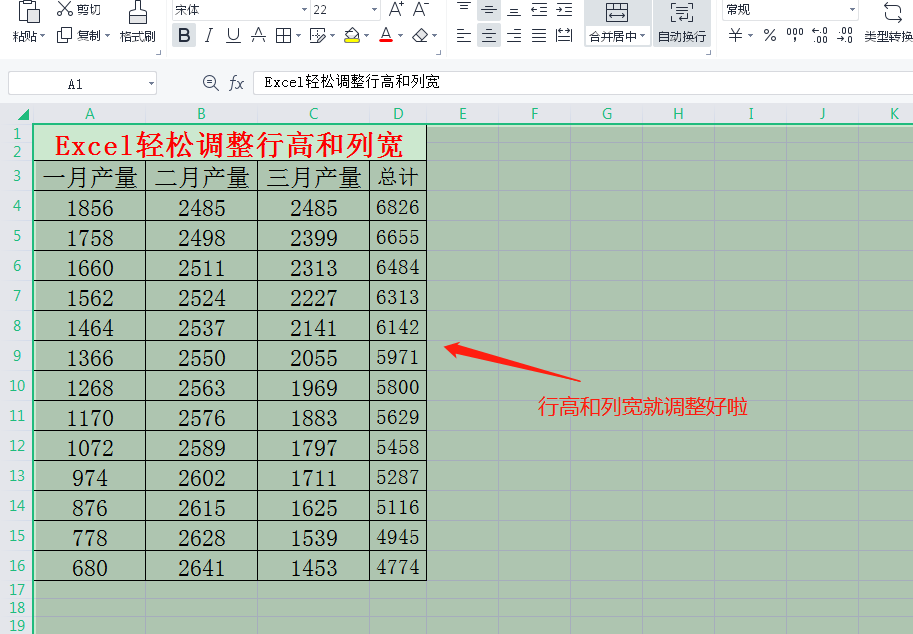
Task: Toggle Underline formatting
Action: tap(233, 36)
